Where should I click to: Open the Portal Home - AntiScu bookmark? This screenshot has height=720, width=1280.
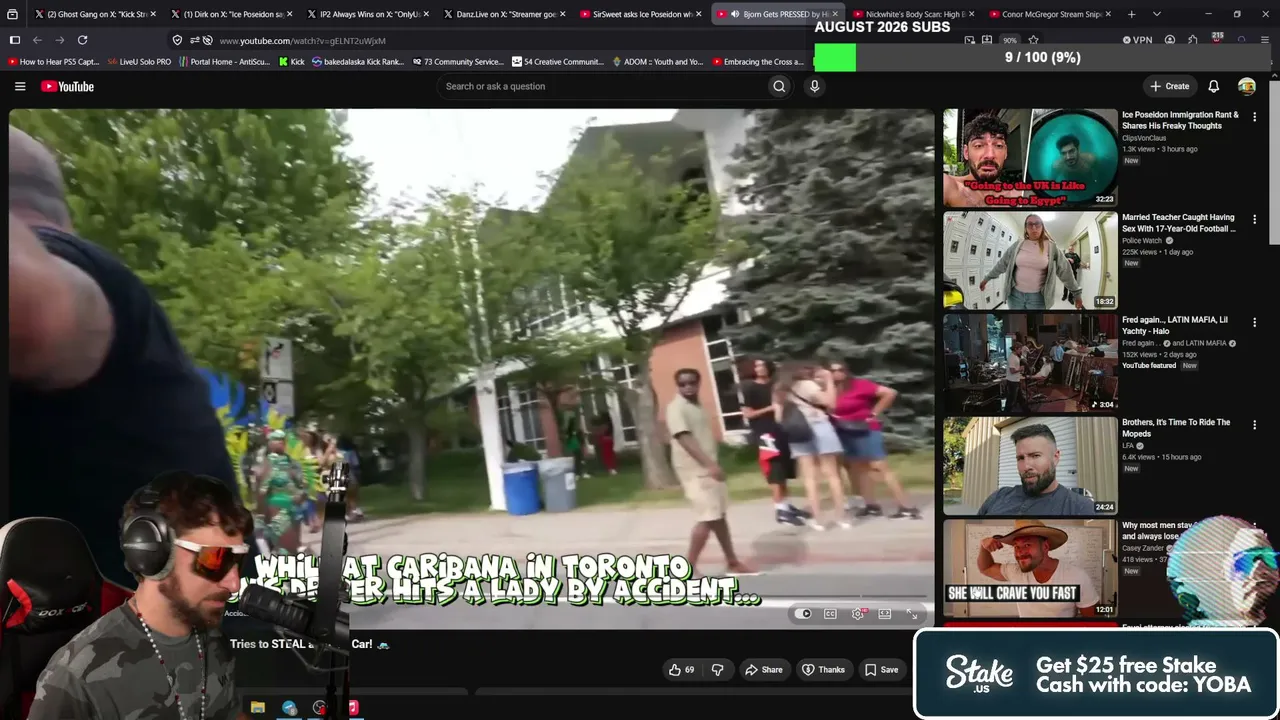click(224, 61)
